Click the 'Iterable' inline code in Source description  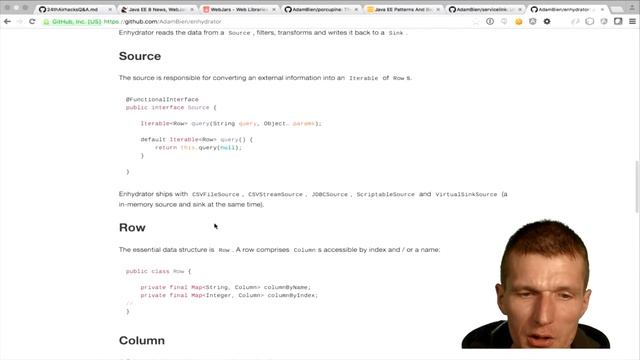363,78
